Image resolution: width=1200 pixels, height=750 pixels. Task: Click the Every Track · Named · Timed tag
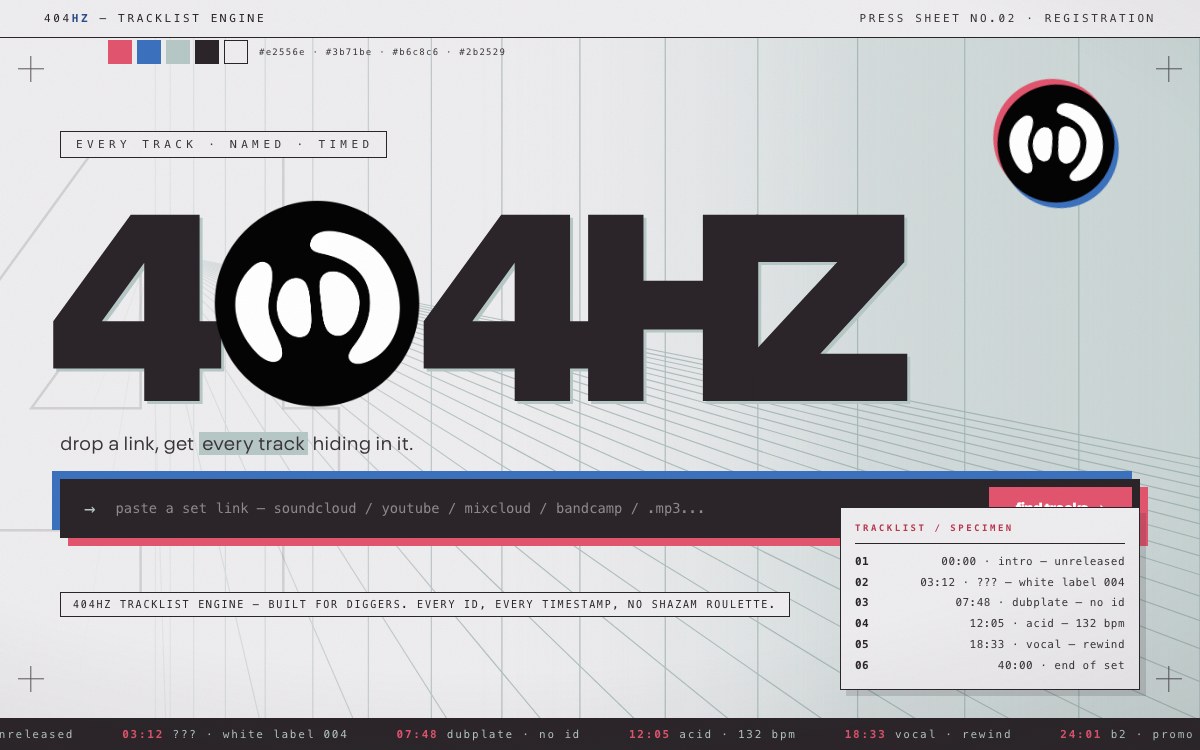(x=223, y=144)
